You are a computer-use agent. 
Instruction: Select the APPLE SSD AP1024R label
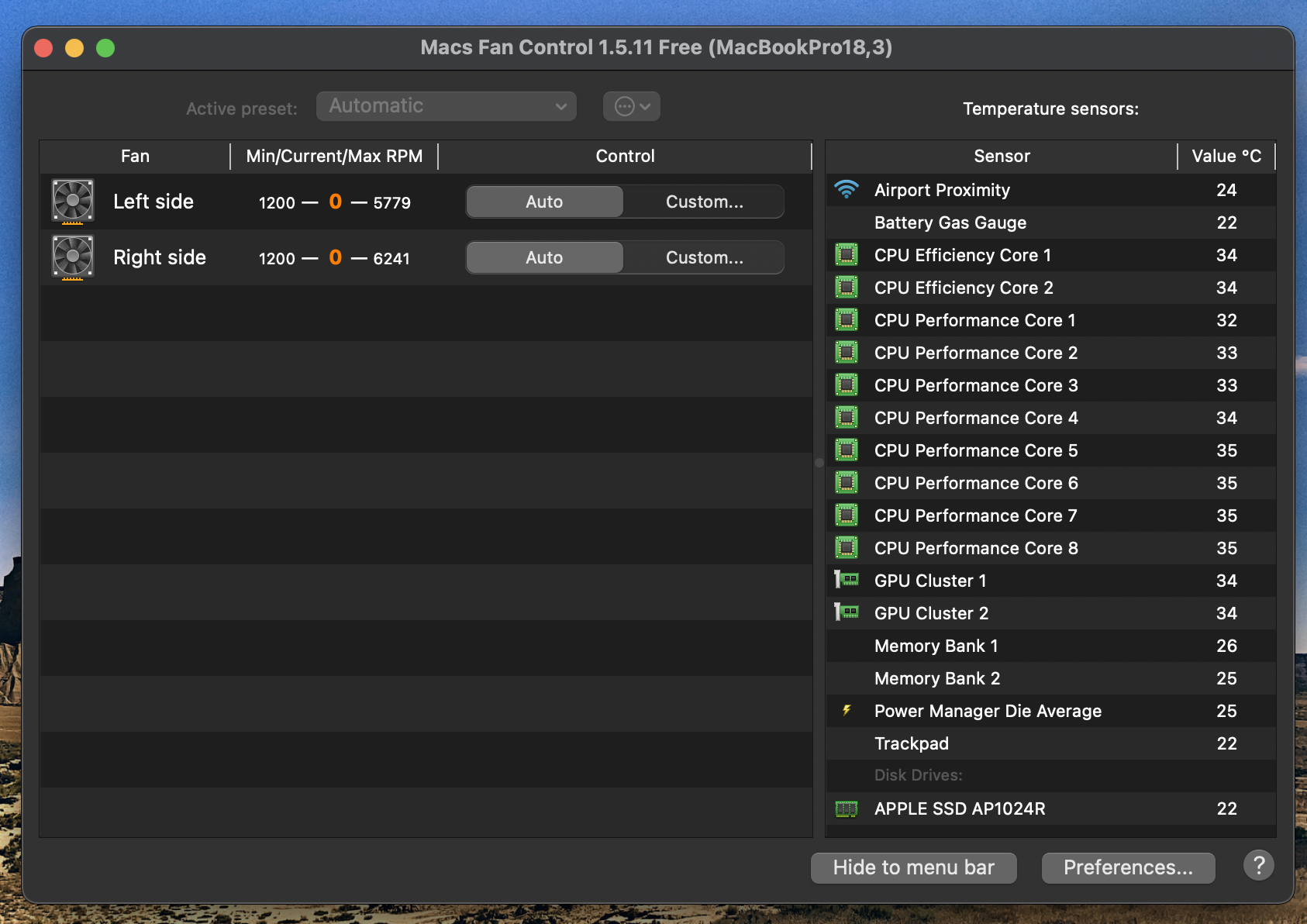(960, 808)
